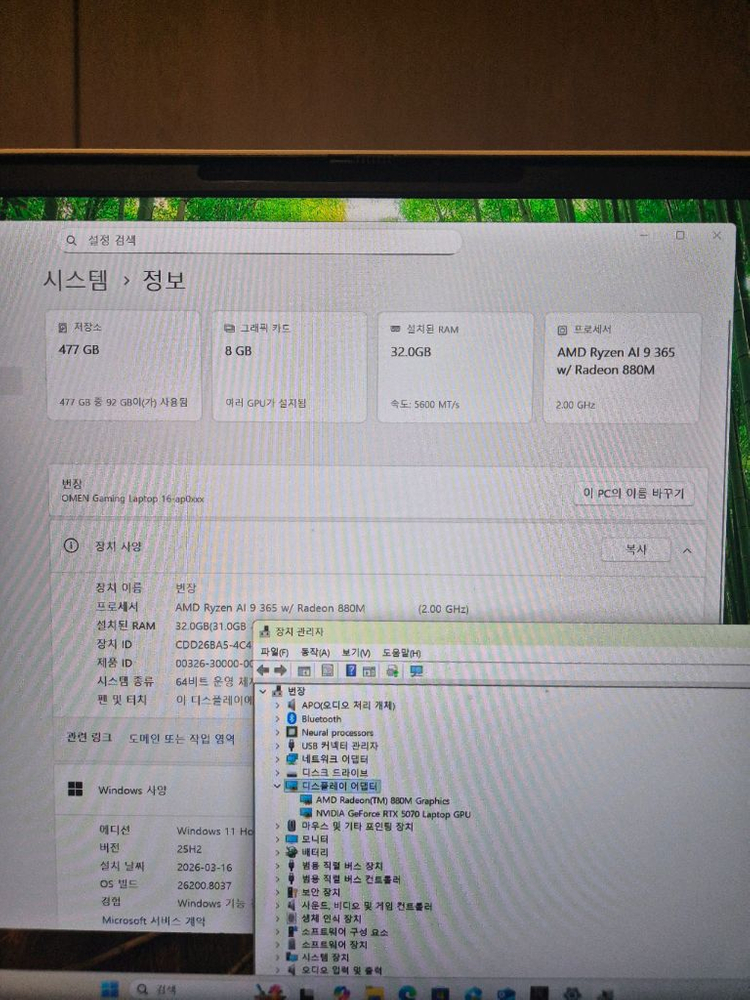Expand the USB 커넥터 관리자 node
The width and height of the screenshot is (750, 1000).
(277, 746)
